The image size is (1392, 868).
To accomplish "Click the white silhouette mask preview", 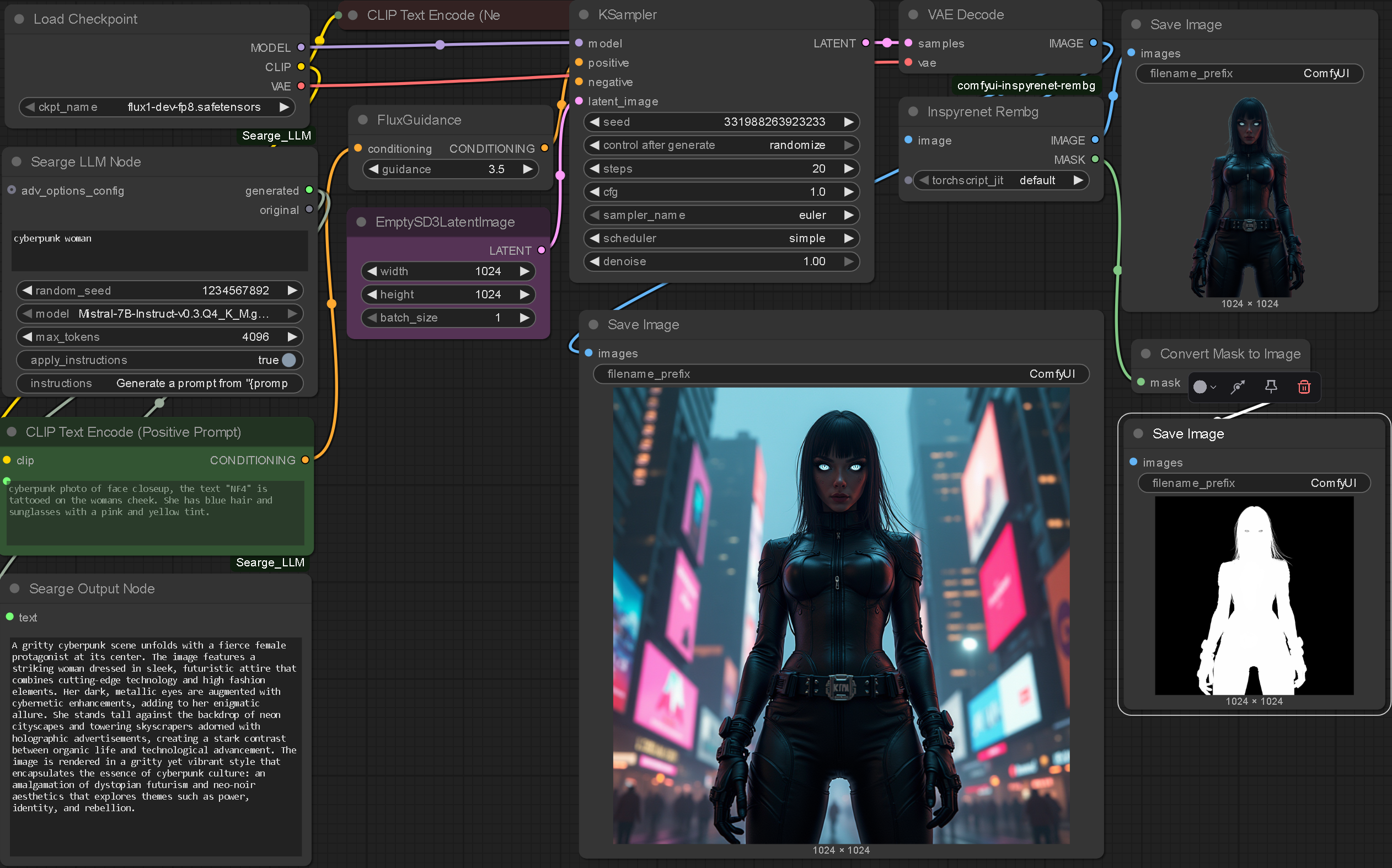I will [x=1254, y=596].
